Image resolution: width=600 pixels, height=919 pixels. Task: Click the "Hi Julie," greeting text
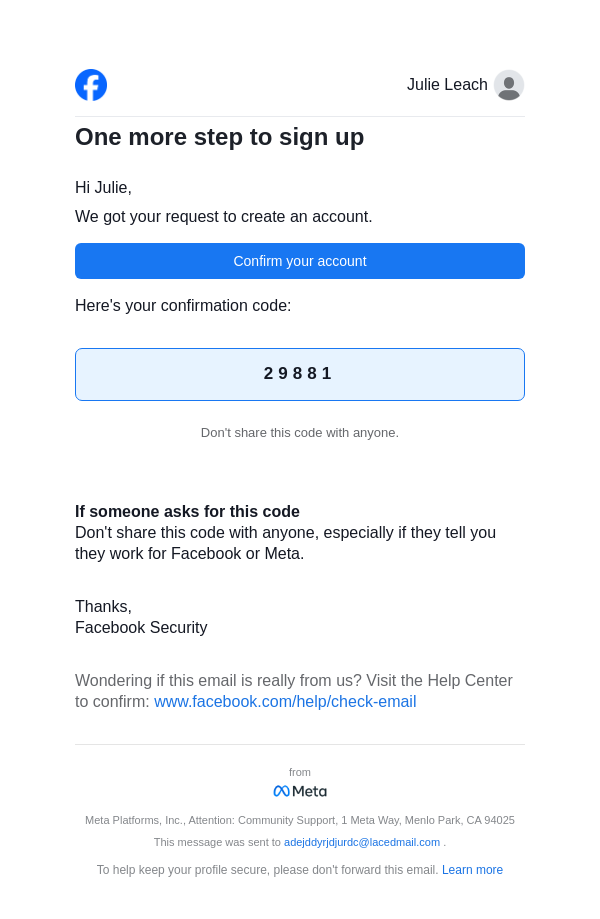pos(103,188)
